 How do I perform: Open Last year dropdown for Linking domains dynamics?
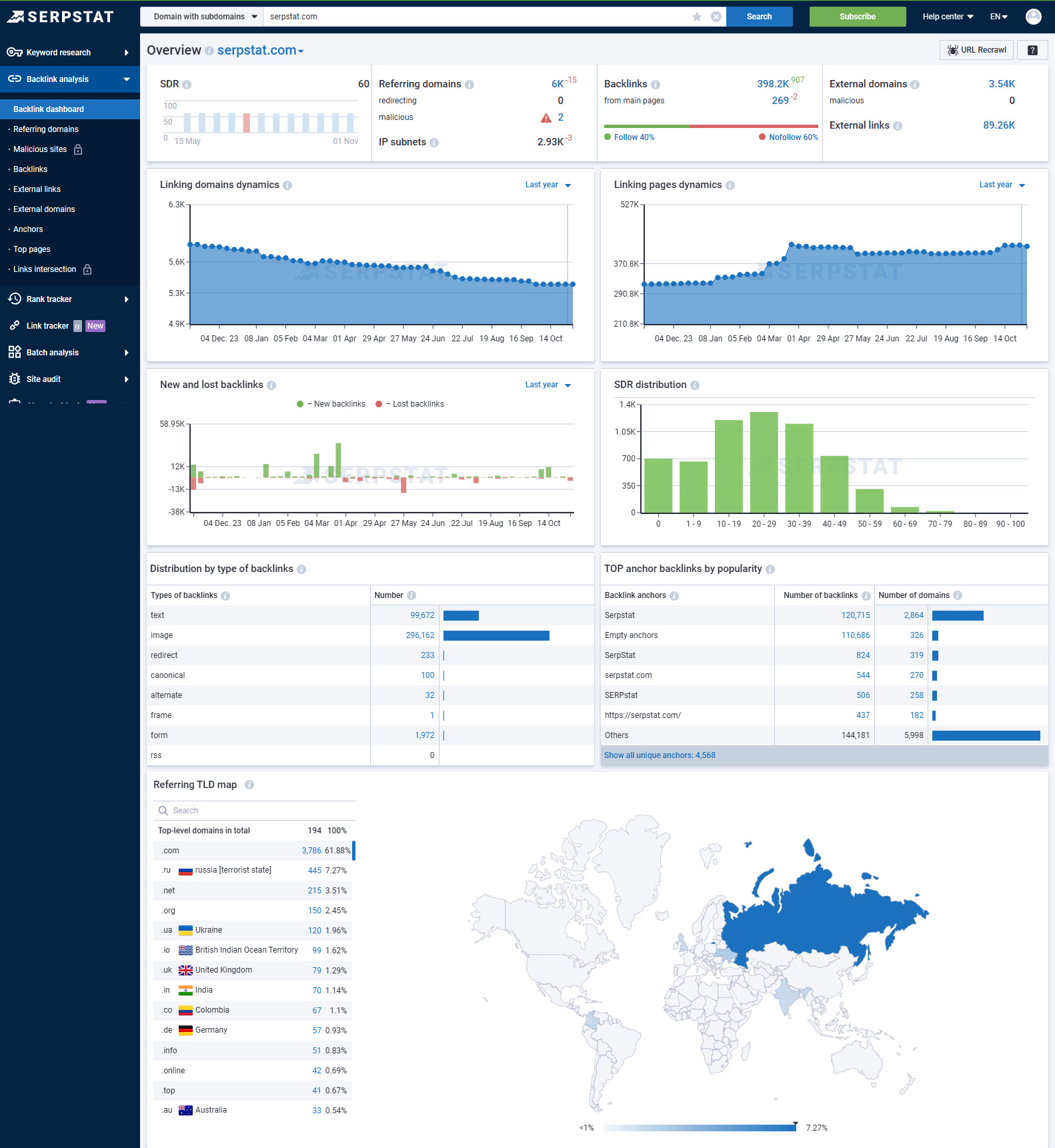pos(548,185)
